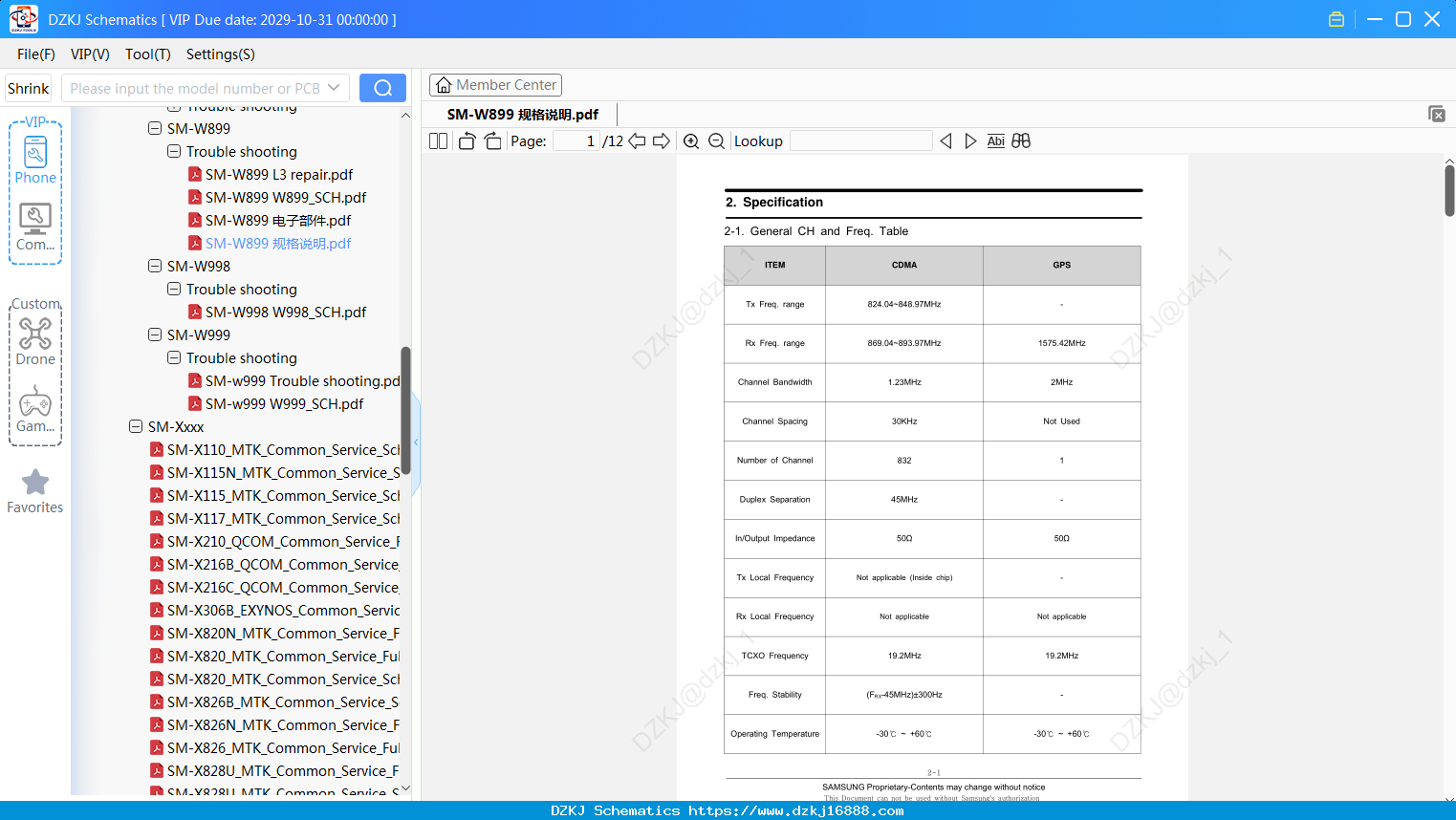
Task: Click the close-all-tabs icon at right
Action: [x=1437, y=114]
